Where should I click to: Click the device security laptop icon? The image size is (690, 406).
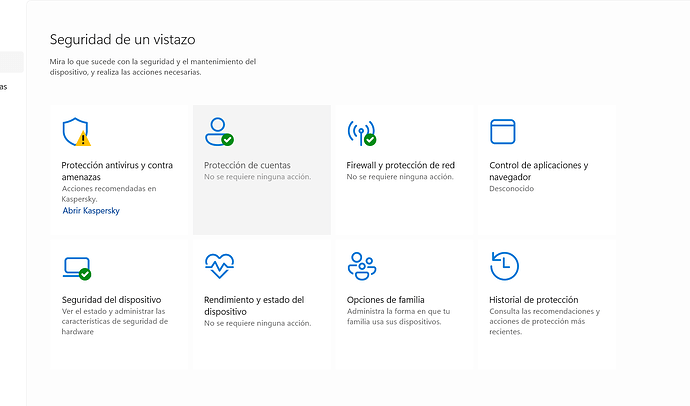click(x=76, y=266)
